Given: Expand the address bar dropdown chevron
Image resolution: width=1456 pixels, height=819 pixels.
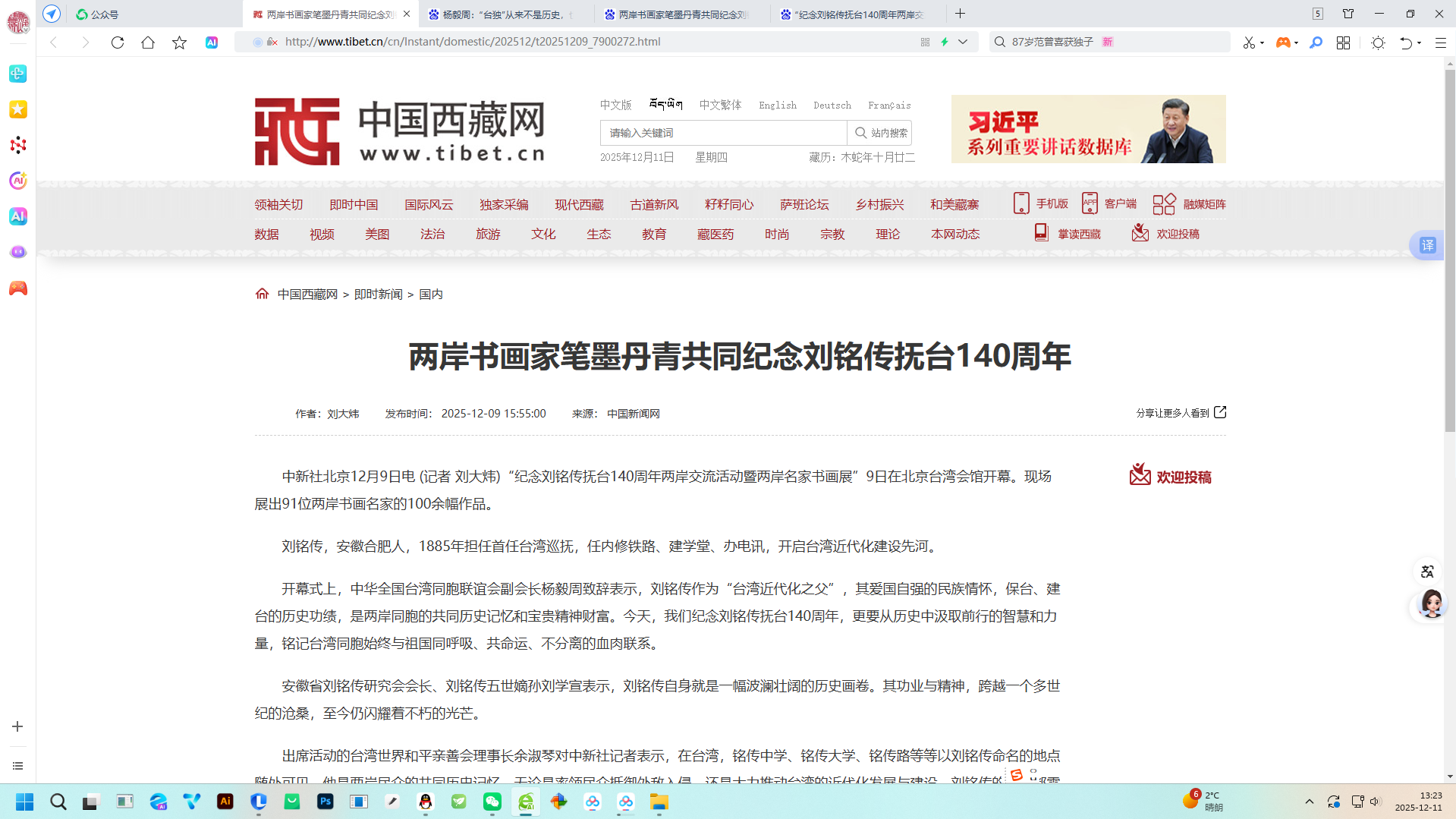Looking at the screenshot, I should (963, 42).
